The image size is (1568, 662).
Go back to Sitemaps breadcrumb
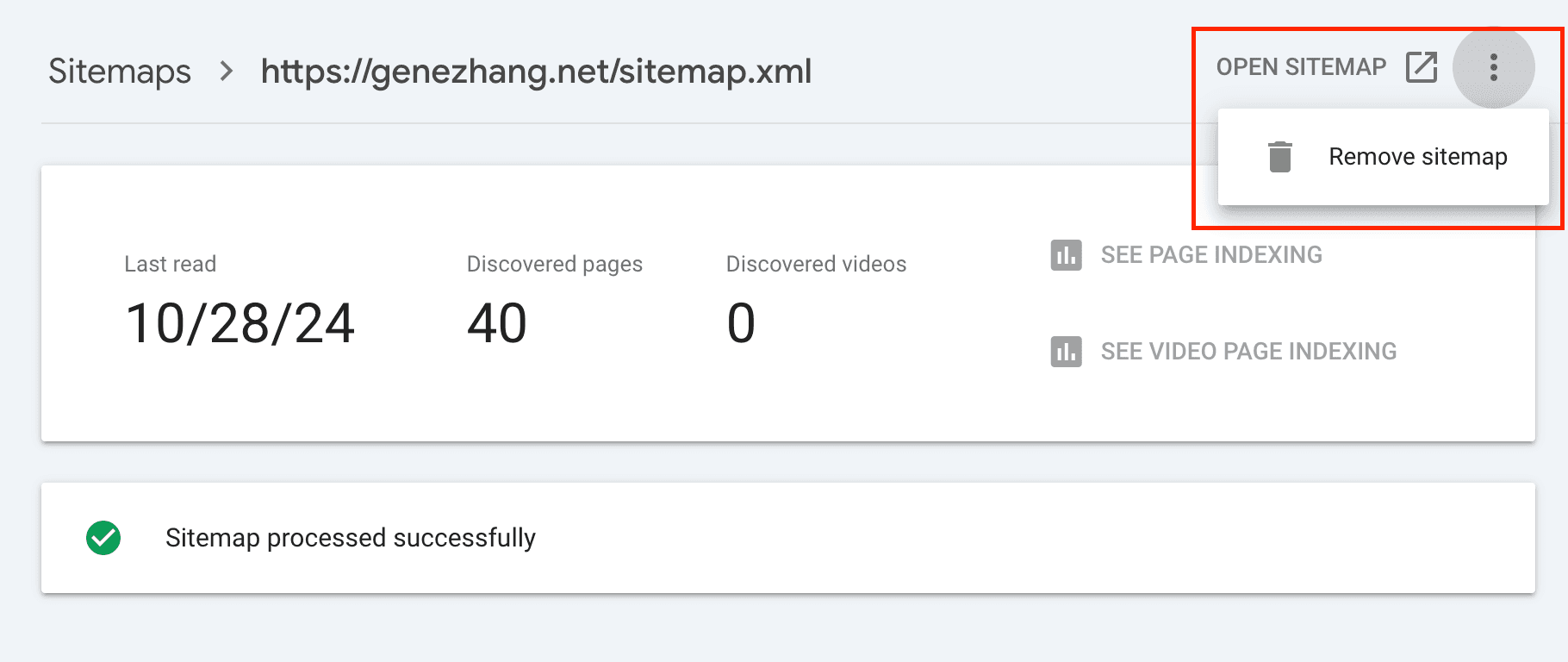click(x=120, y=71)
